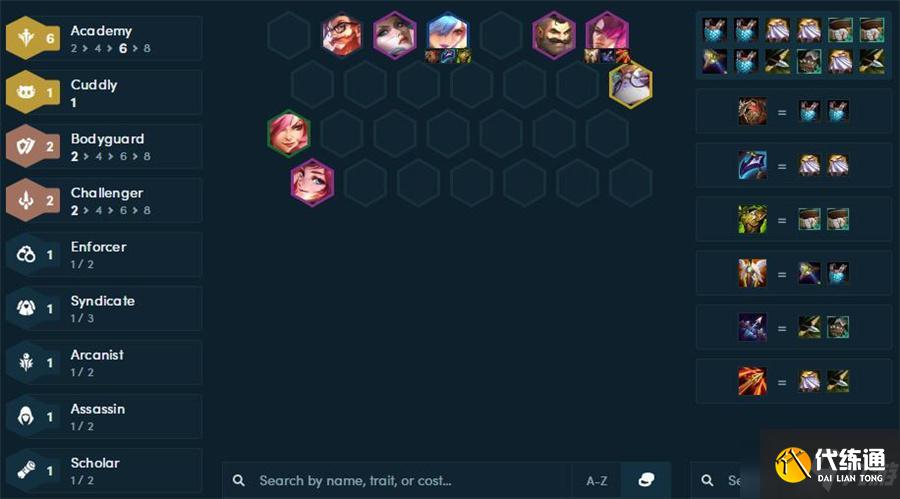This screenshot has width=900, height=499.
Task: Select the Academy trait hexagon icon
Action: click(26, 38)
